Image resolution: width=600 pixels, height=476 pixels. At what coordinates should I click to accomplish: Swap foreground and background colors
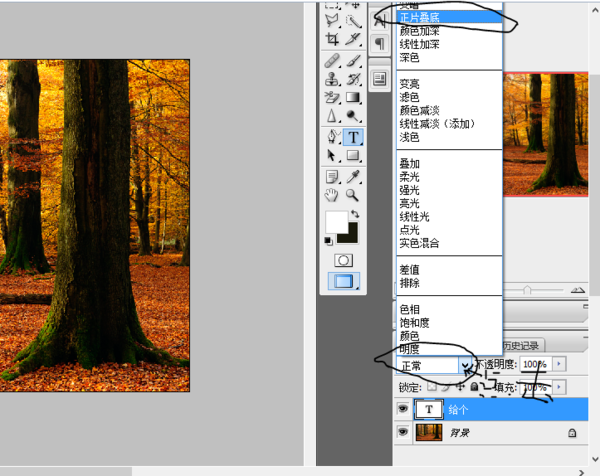(355, 214)
